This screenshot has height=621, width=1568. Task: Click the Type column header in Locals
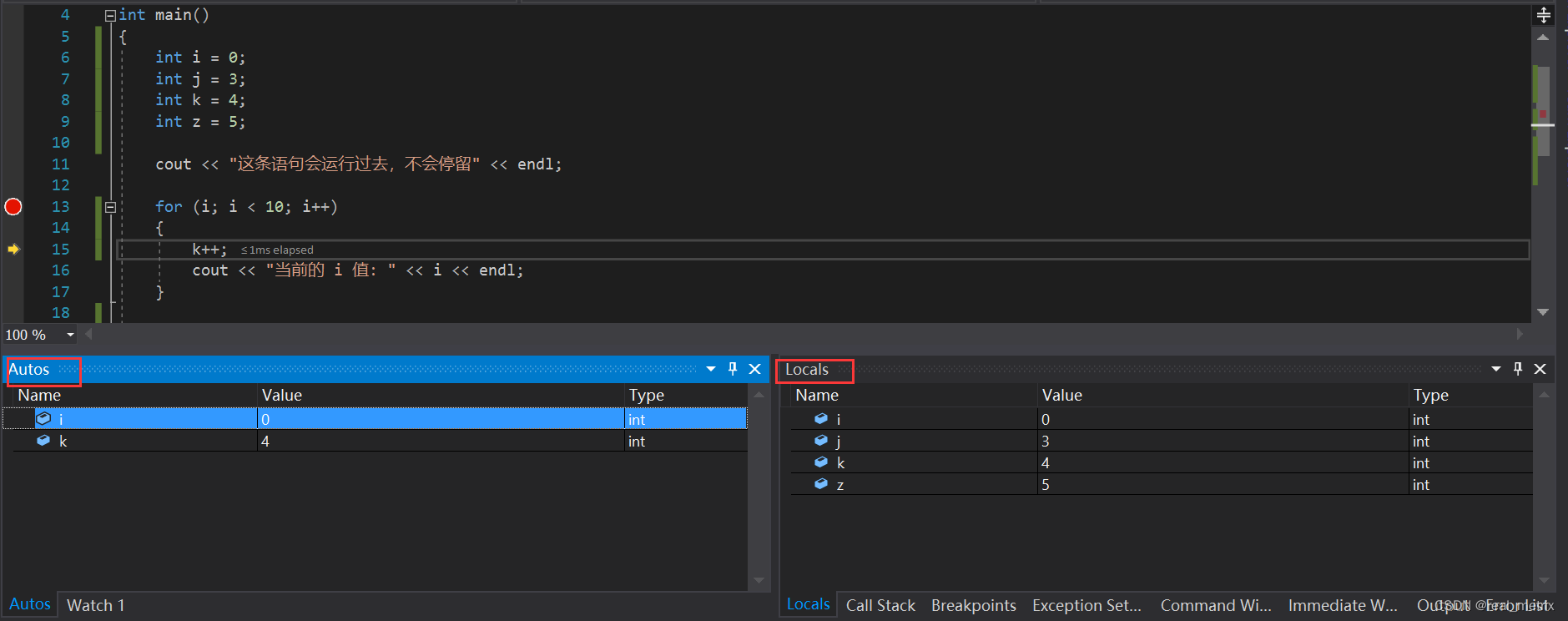click(x=1431, y=395)
